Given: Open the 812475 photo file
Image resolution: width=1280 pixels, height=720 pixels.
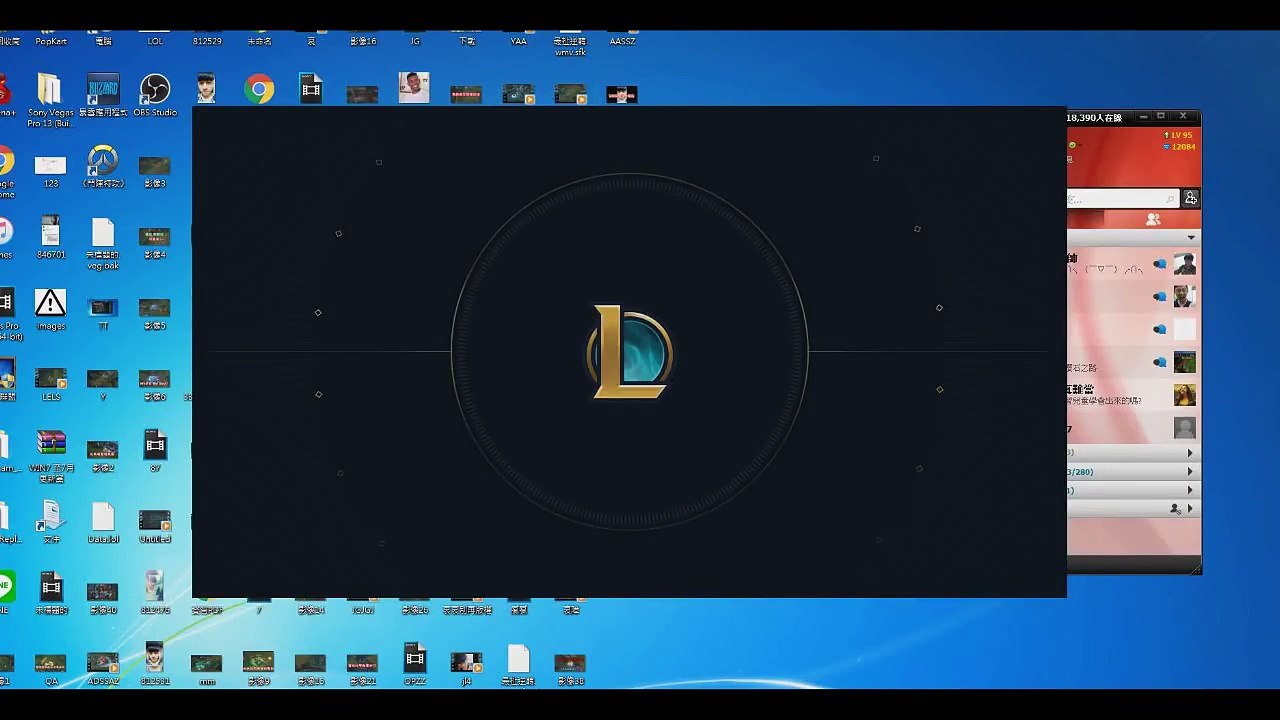Looking at the screenshot, I should pyautogui.click(x=154, y=592).
